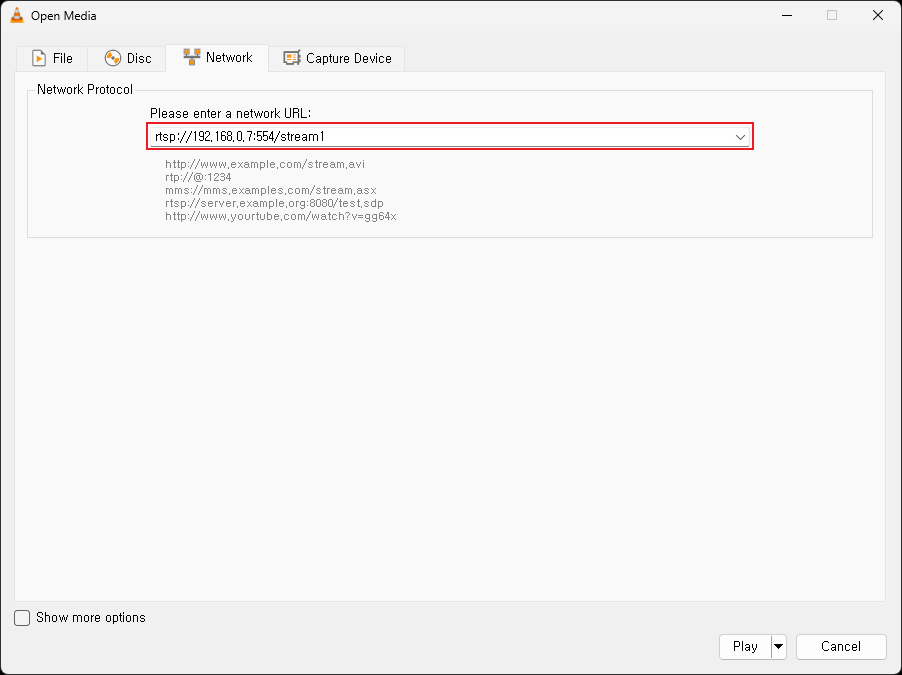Select the Network tab label
The height and width of the screenshot is (675, 902).
[x=229, y=58]
